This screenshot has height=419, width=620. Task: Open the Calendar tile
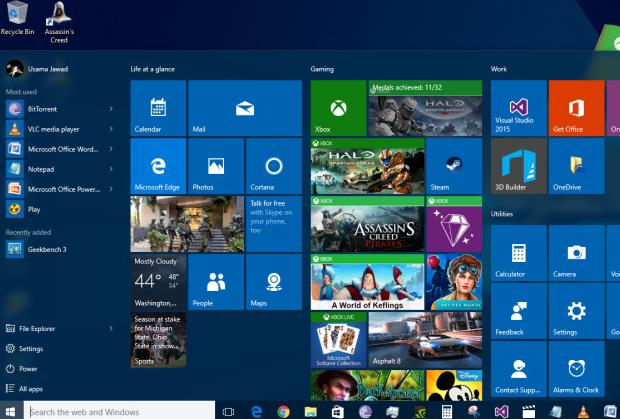click(x=158, y=108)
